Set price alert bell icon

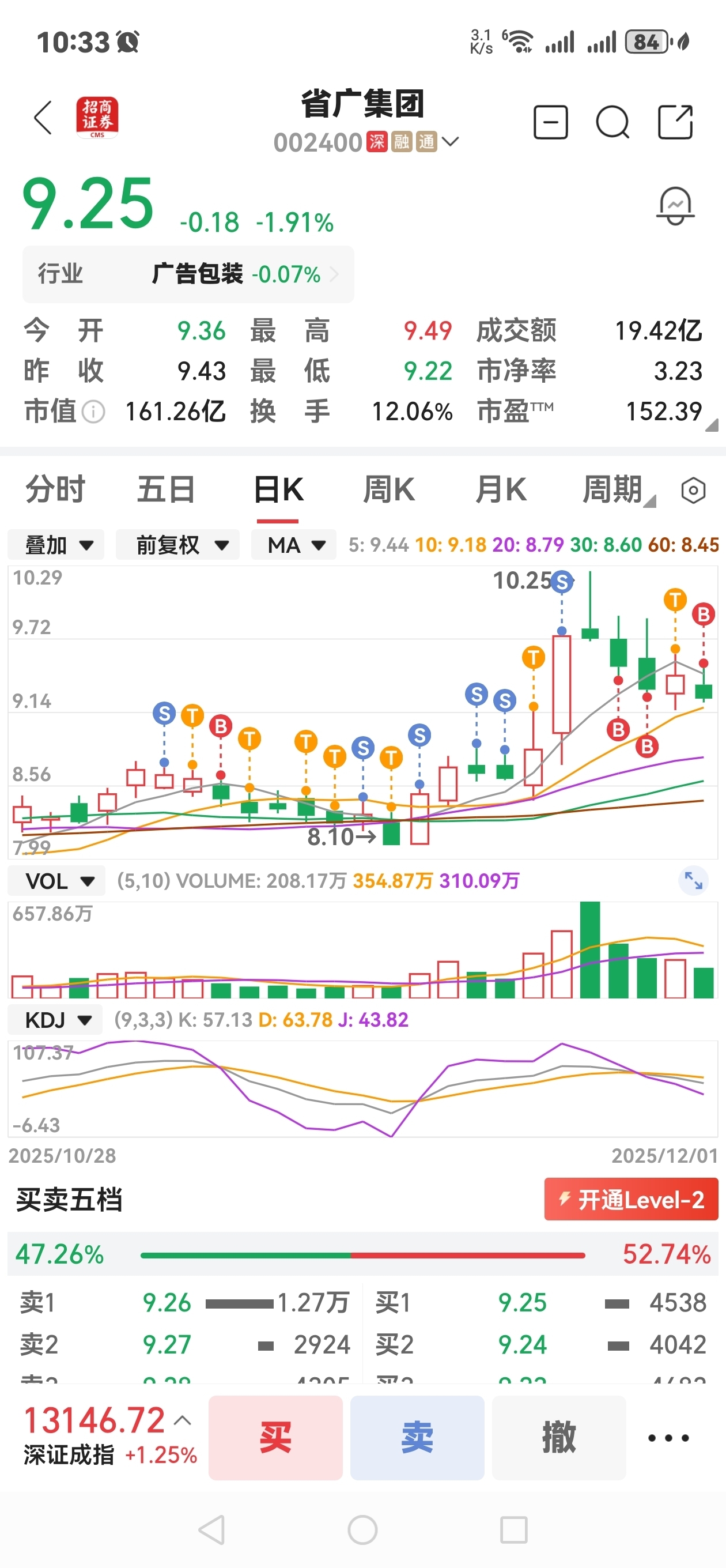coord(675,206)
